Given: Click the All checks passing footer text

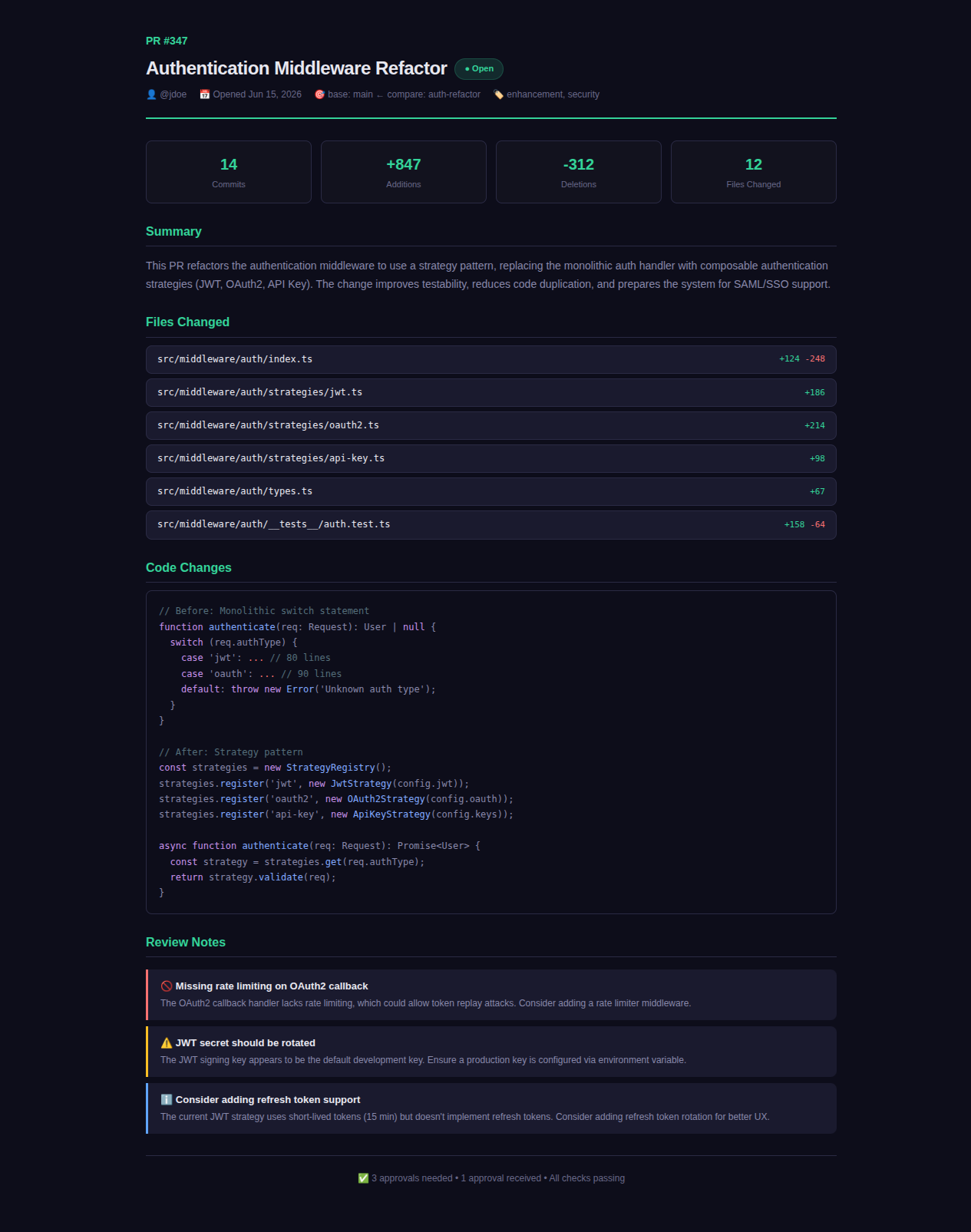Looking at the screenshot, I should (587, 1178).
